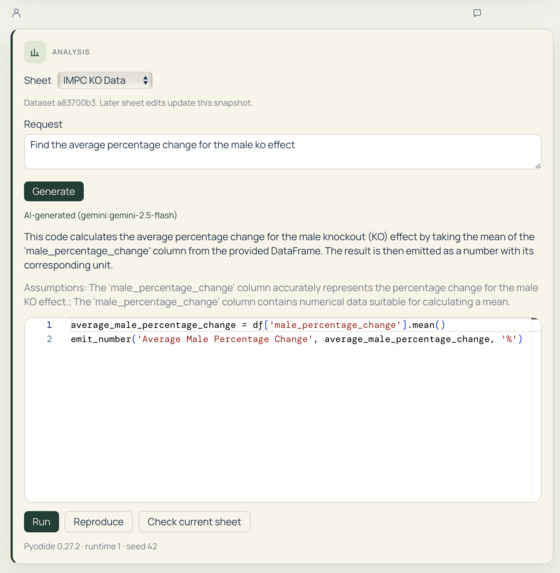Click the Check current sheet button
The height and width of the screenshot is (573, 560).
(194, 521)
